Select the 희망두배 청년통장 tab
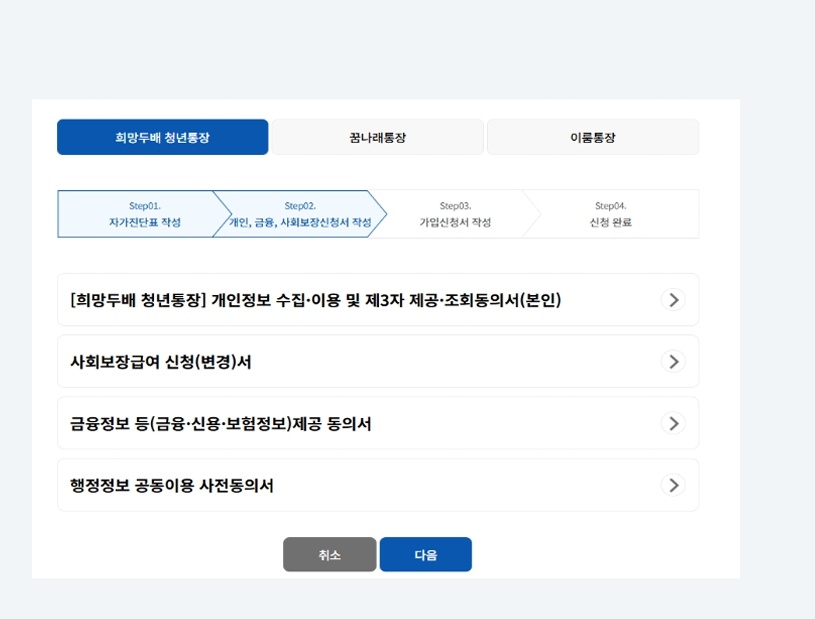 163,137
